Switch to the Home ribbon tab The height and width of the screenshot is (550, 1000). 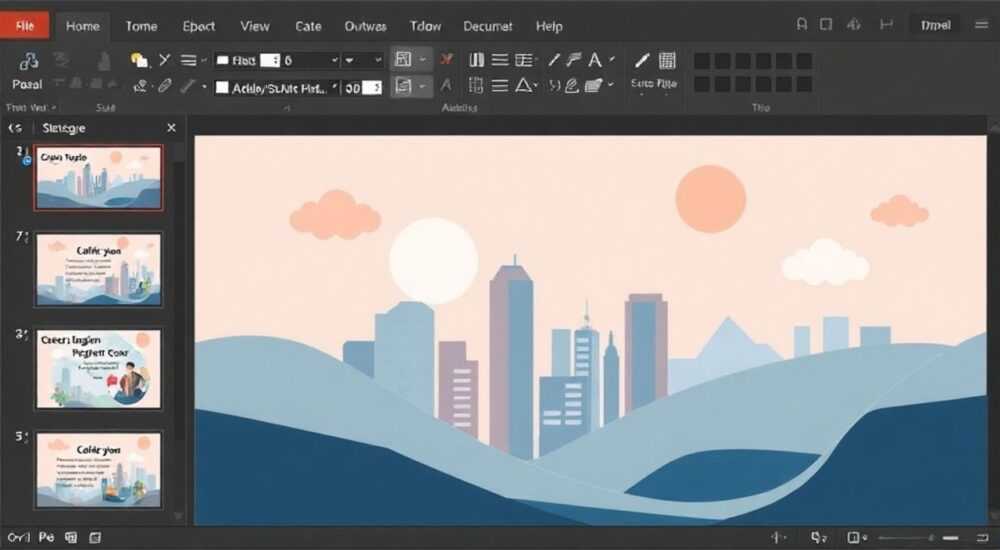tap(82, 26)
